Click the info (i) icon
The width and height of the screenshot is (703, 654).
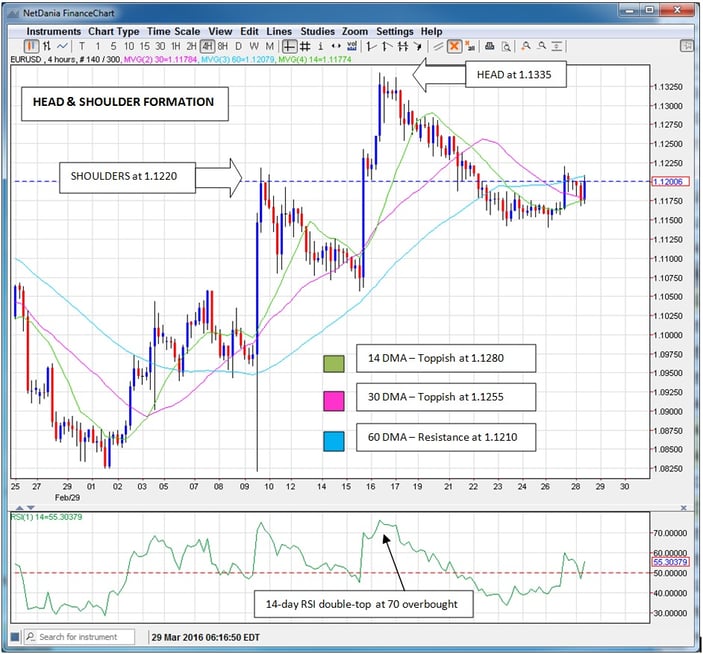(321, 46)
